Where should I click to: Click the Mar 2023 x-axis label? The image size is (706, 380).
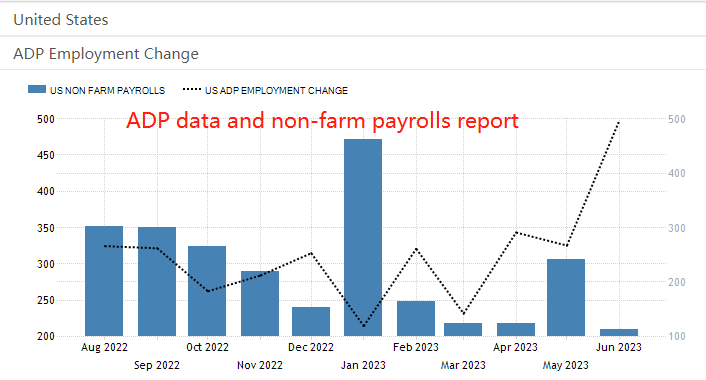point(463,365)
